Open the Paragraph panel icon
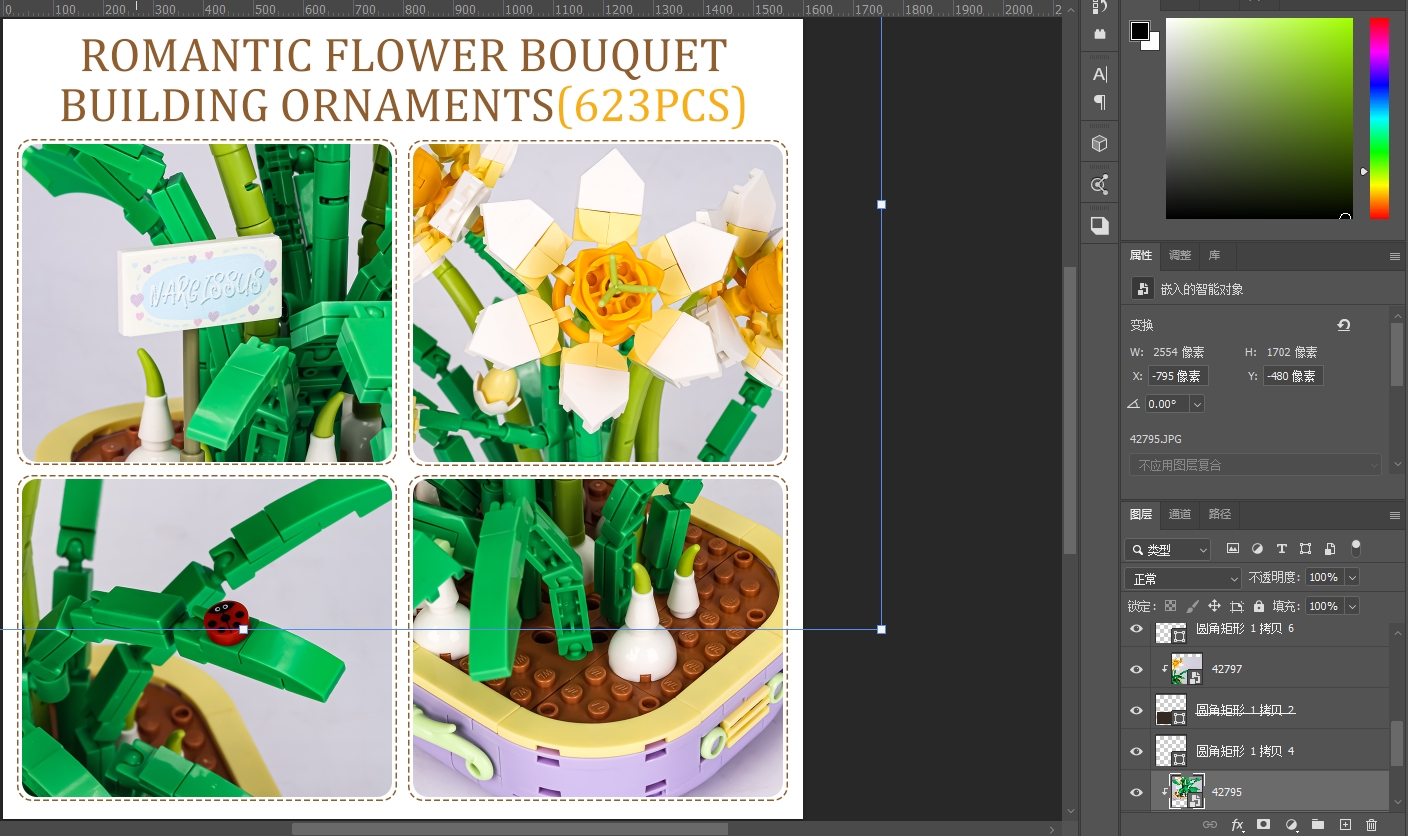1408x836 pixels. coord(1100,102)
